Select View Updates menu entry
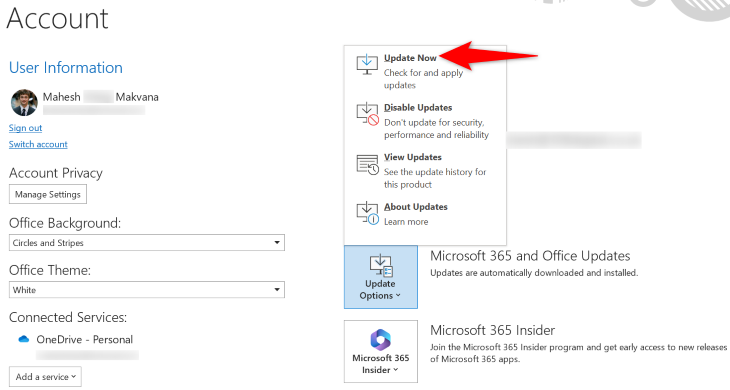This screenshot has height=390, width=730. coord(425,170)
